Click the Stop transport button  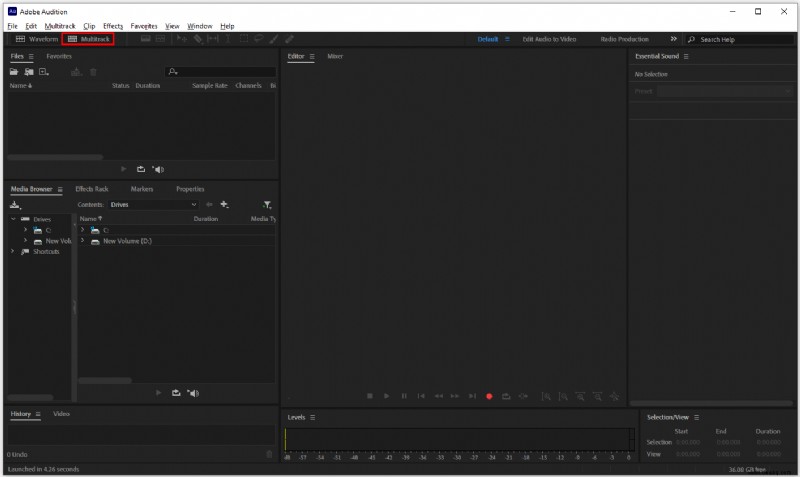(370, 396)
